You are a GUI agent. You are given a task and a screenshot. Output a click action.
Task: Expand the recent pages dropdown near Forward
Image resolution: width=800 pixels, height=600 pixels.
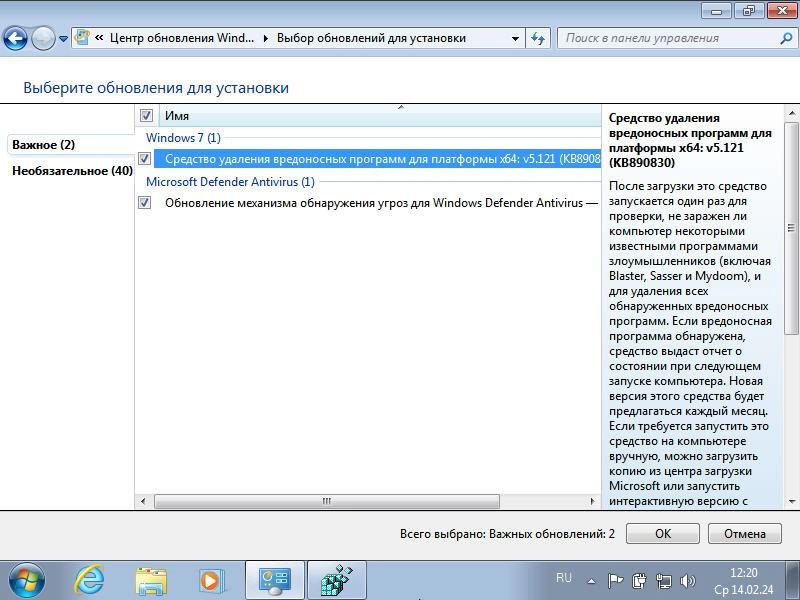[x=64, y=39]
